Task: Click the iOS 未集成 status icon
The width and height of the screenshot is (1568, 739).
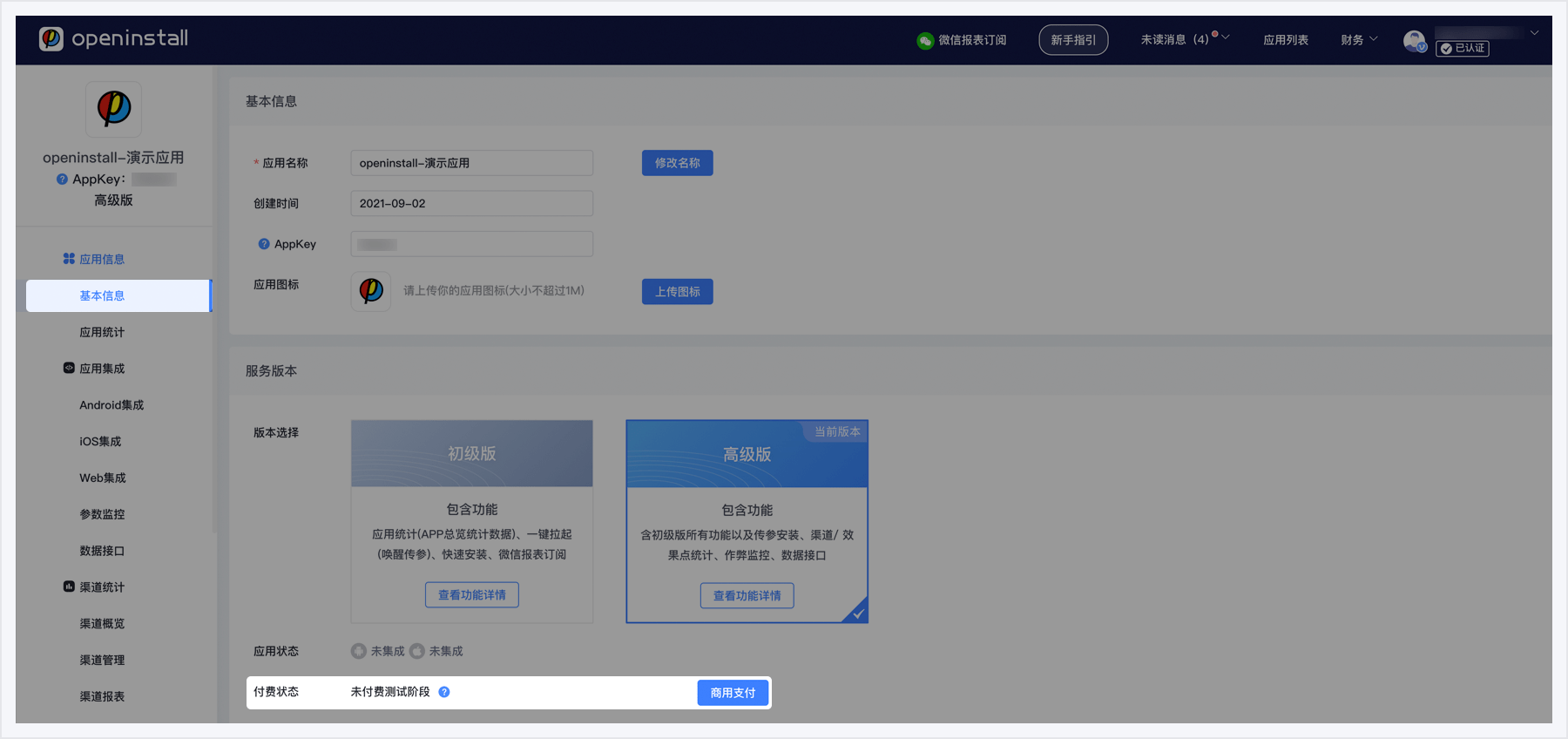Action: [417, 651]
